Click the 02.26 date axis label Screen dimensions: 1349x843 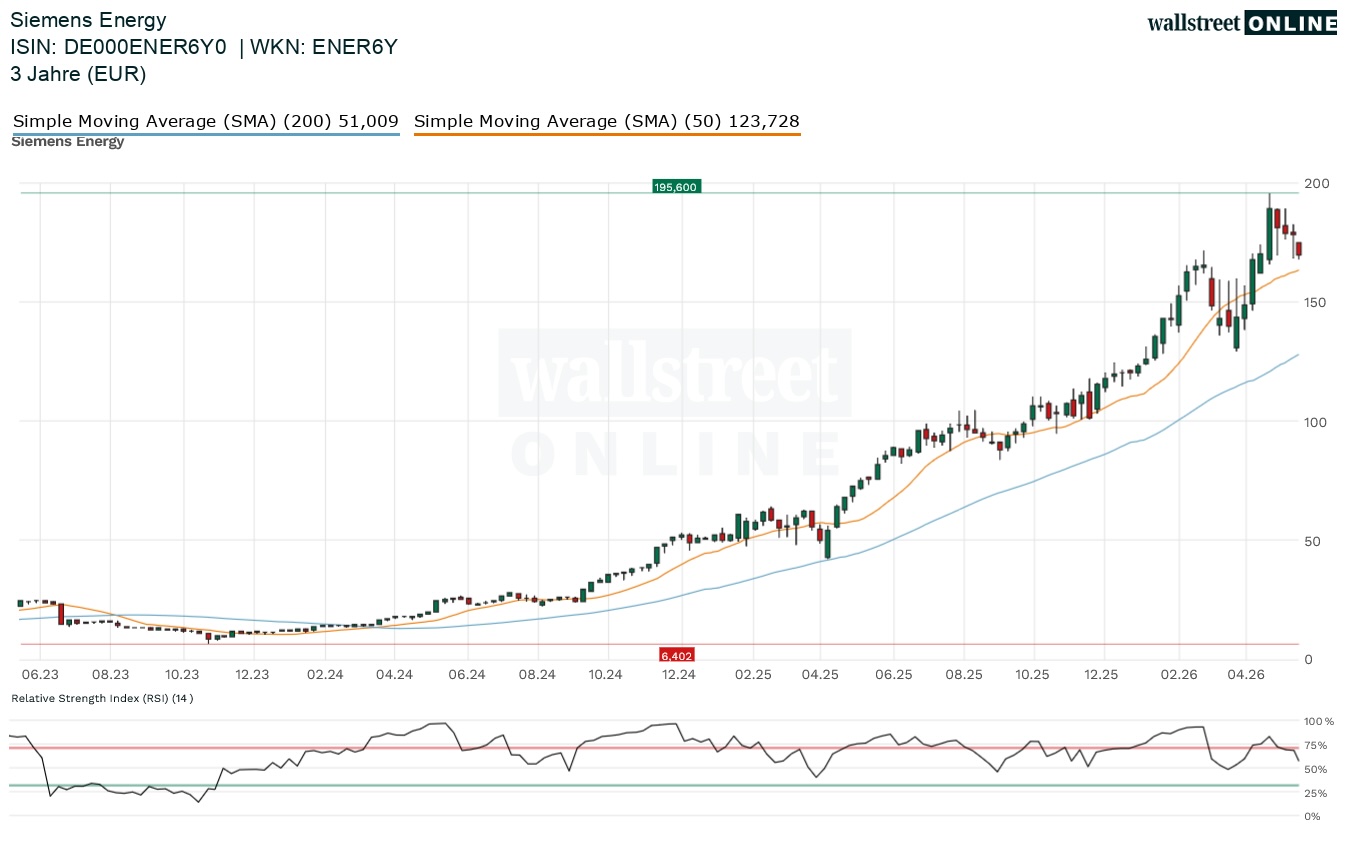[x=1178, y=675]
